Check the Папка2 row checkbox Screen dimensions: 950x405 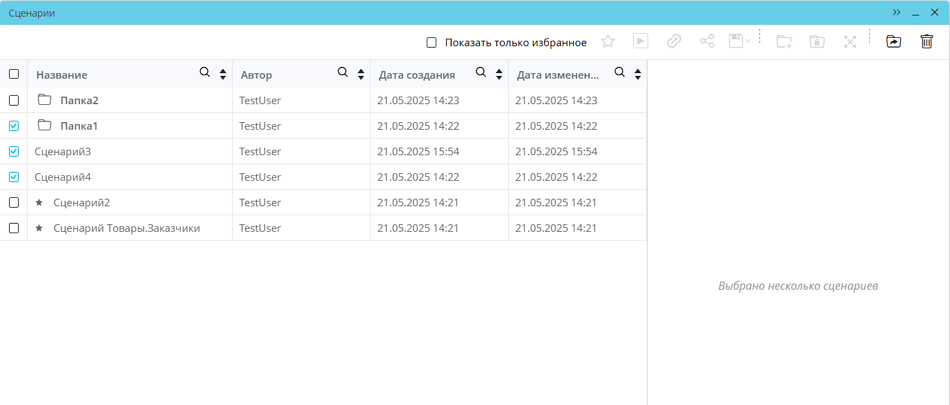point(14,101)
